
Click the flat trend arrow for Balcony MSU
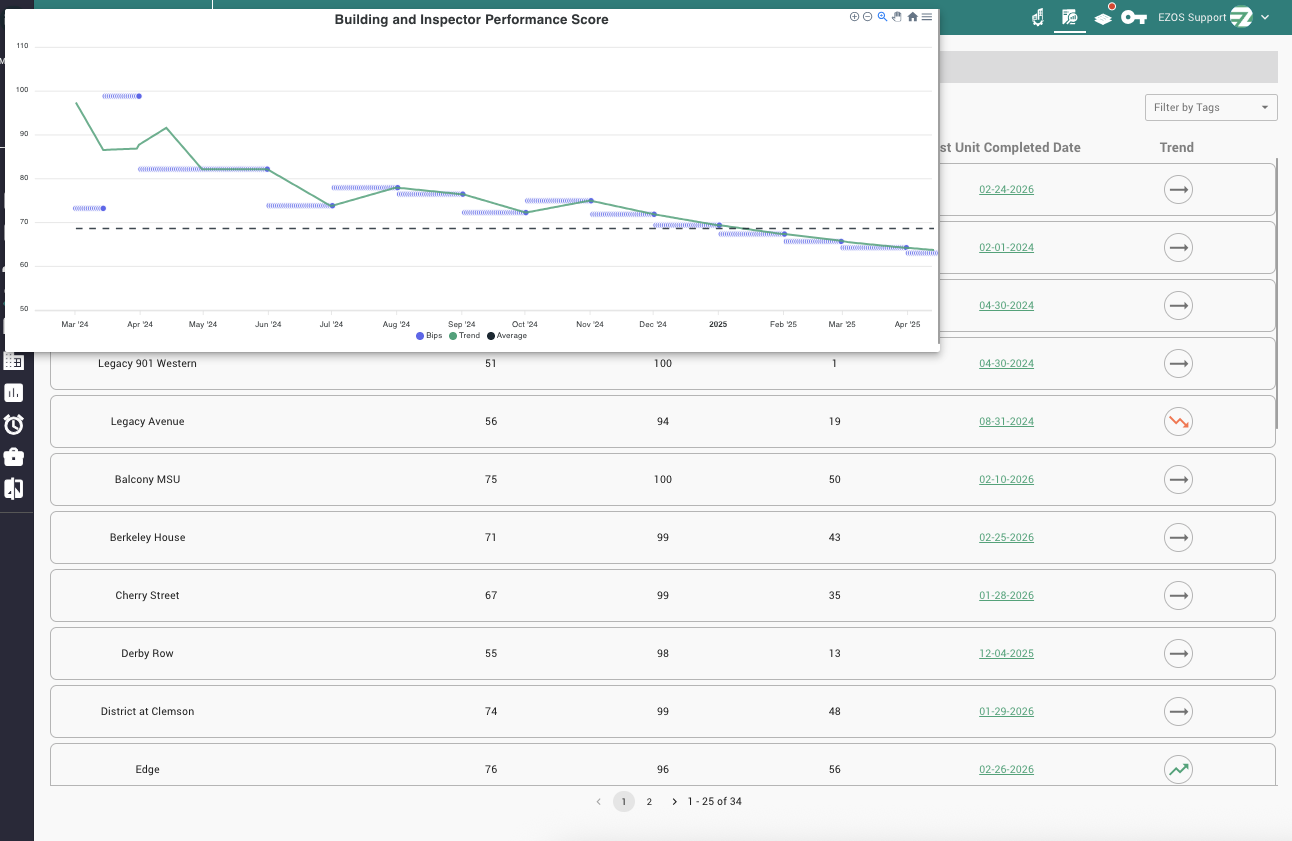click(x=1179, y=480)
